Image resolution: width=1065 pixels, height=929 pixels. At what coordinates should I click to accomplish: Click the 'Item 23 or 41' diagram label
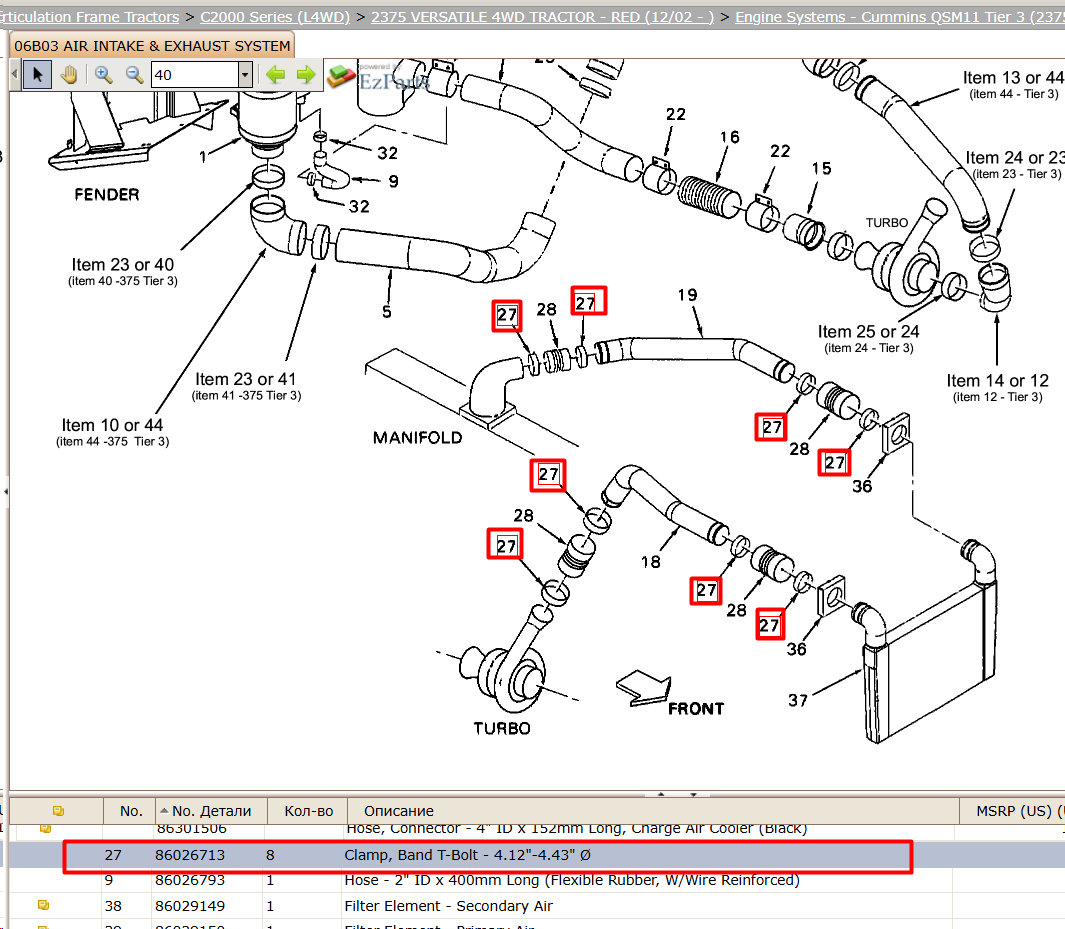pos(246,379)
